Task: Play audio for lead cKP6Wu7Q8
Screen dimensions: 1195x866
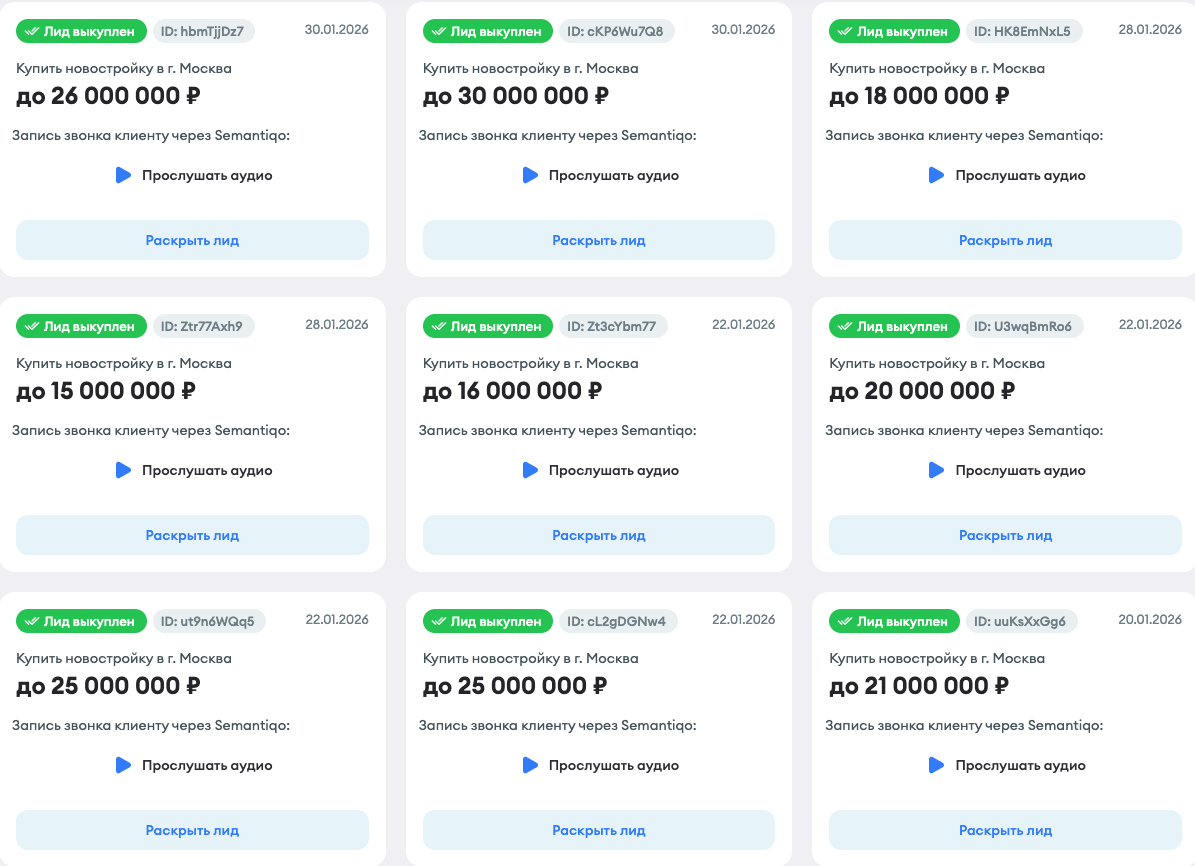Action: [530, 175]
